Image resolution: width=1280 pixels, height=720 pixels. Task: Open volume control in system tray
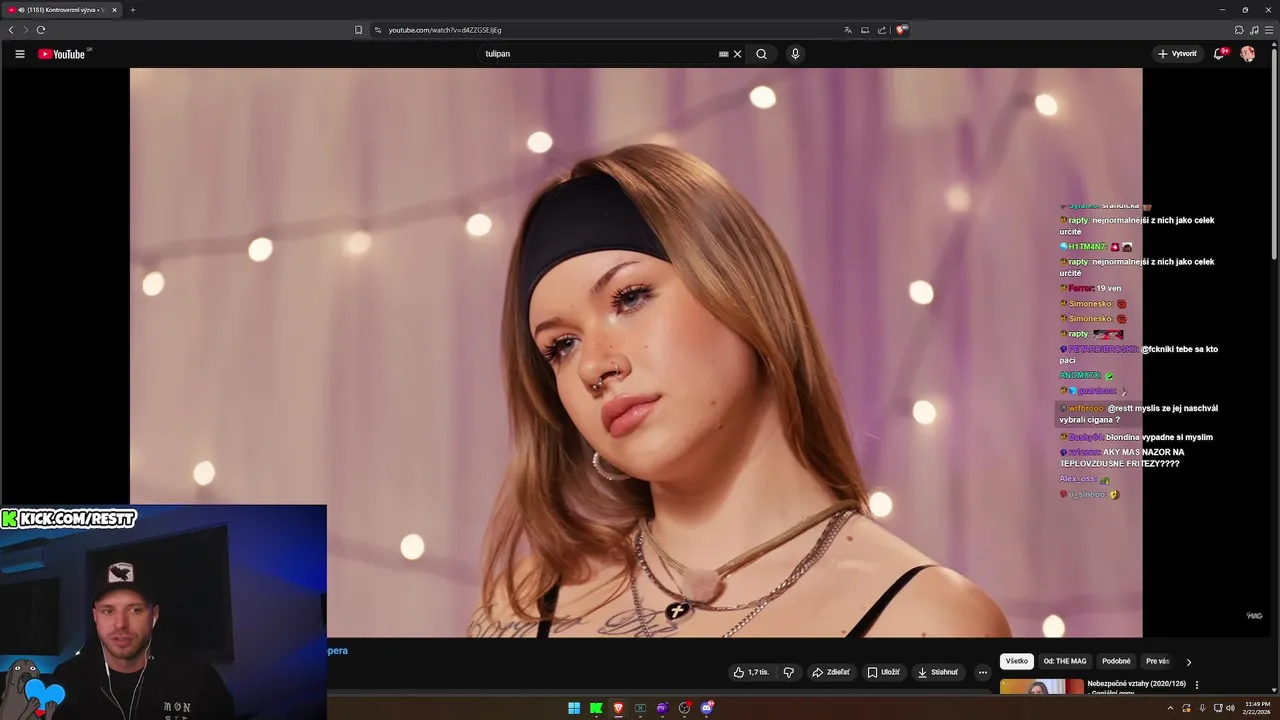pyautogui.click(x=1230, y=708)
